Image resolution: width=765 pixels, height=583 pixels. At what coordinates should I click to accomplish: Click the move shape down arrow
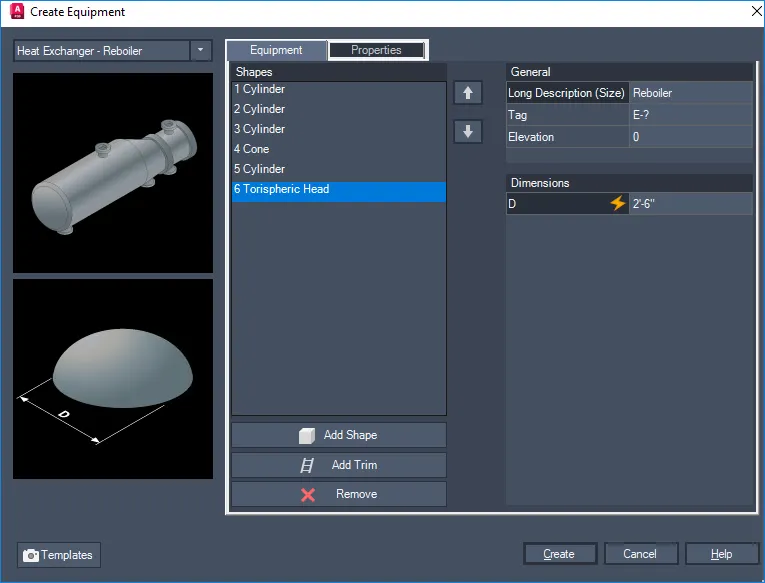pos(468,131)
